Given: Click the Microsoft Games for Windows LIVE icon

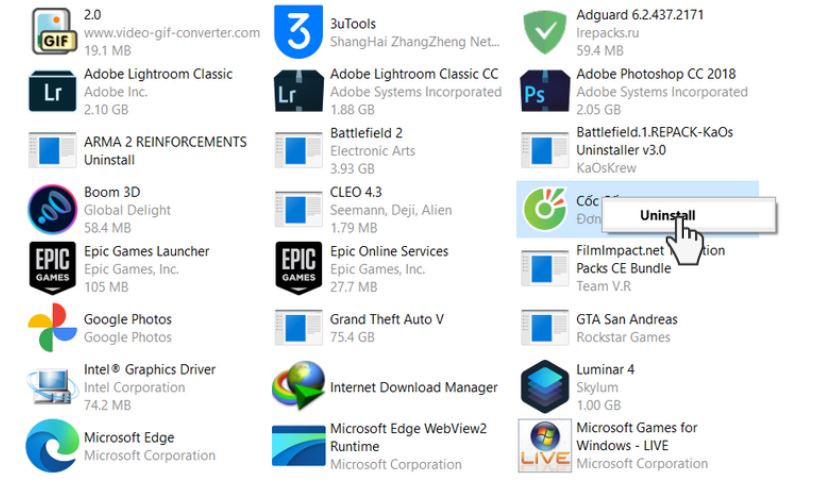Looking at the screenshot, I should 545,446.
